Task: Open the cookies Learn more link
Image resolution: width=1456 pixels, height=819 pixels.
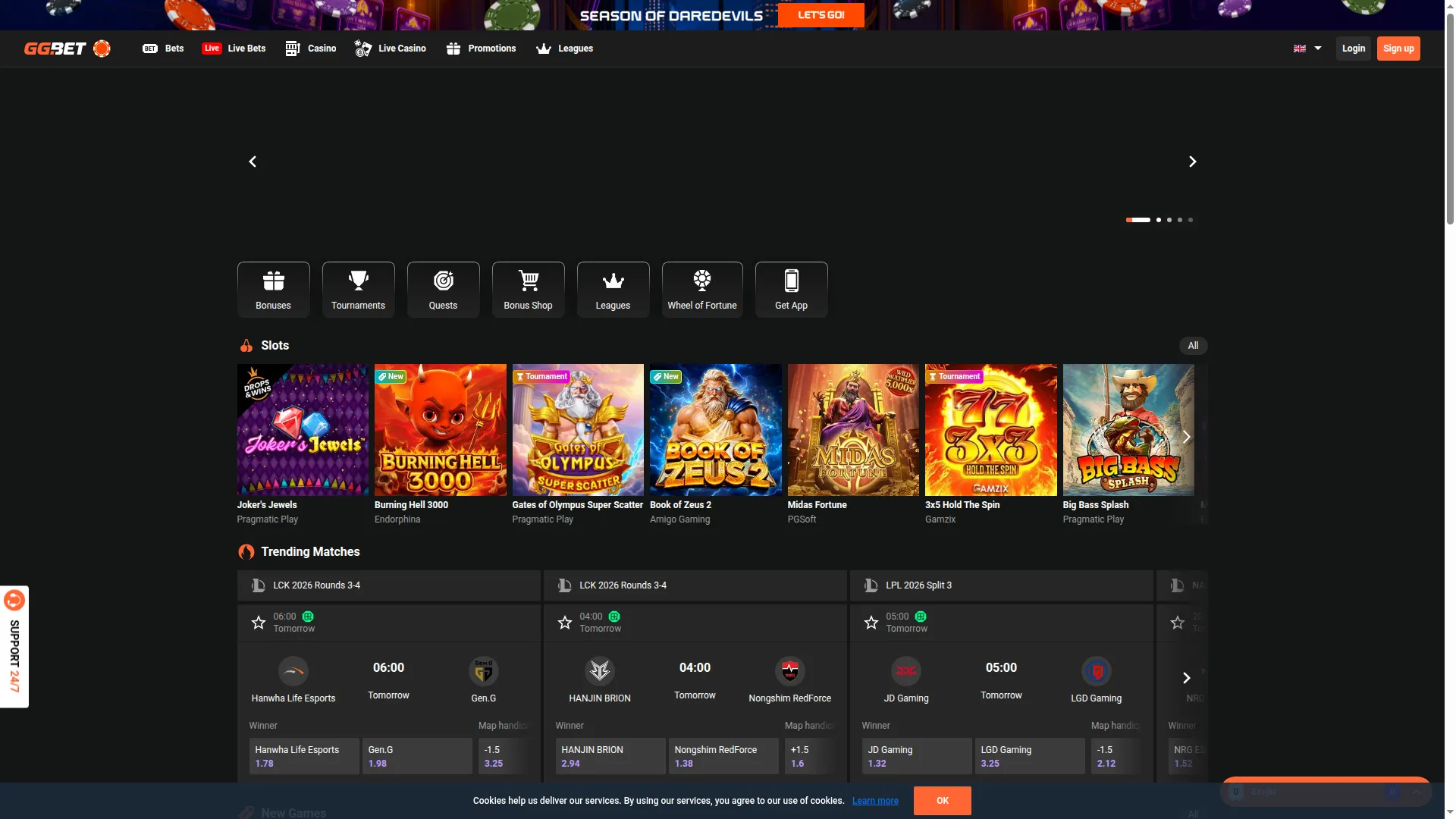Action: point(875,801)
